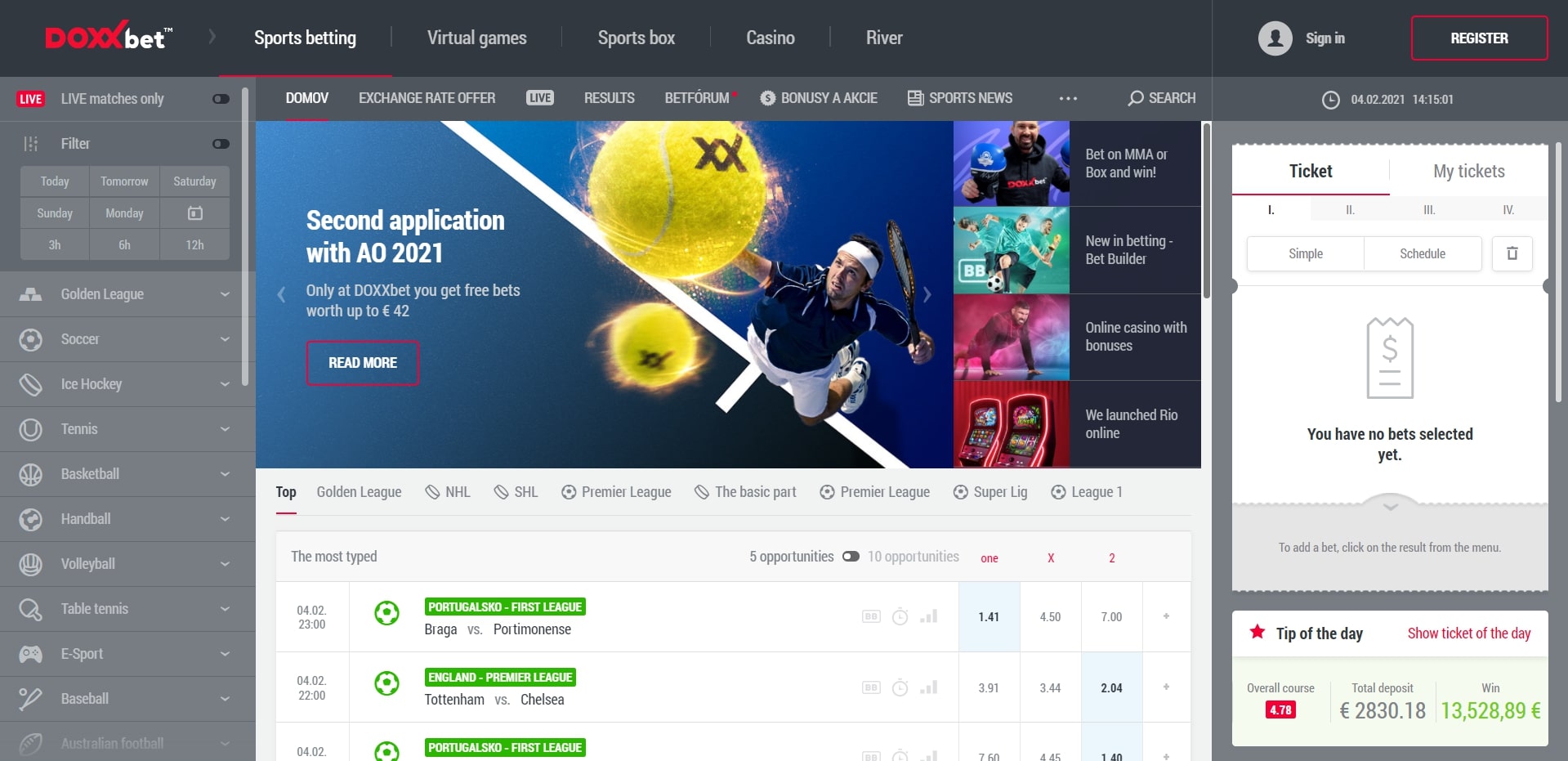
Task: Go to next banner slide arrow
Action: (927, 295)
